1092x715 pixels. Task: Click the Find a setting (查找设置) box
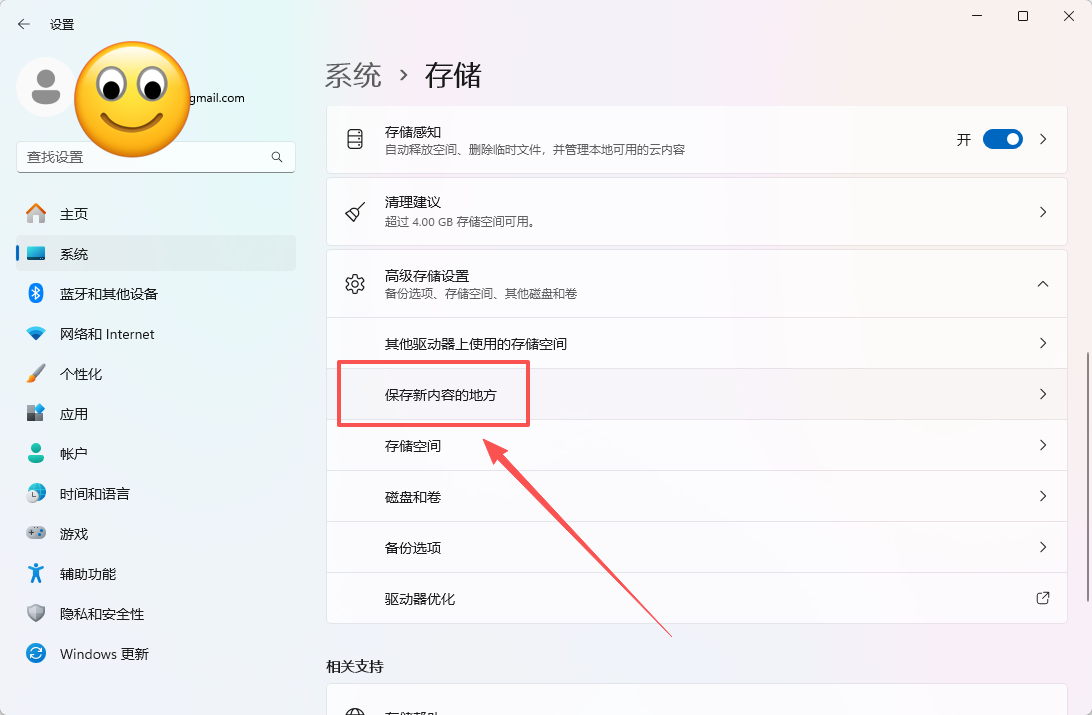point(145,157)
